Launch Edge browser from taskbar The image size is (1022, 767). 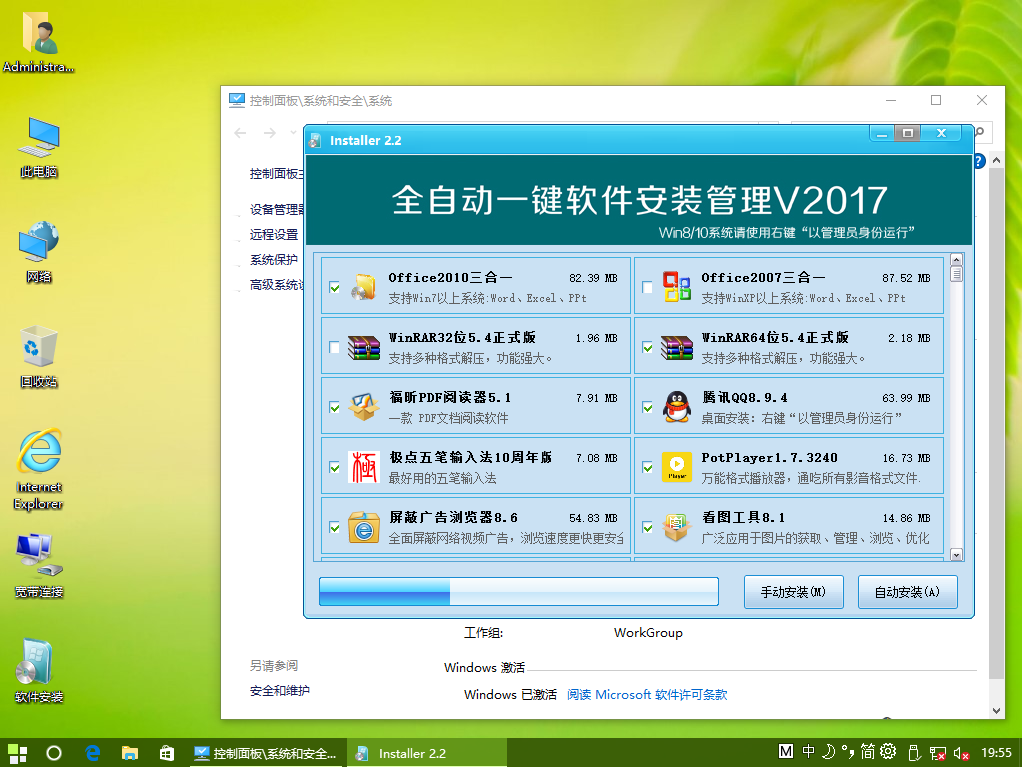click(x=93, y=753)
